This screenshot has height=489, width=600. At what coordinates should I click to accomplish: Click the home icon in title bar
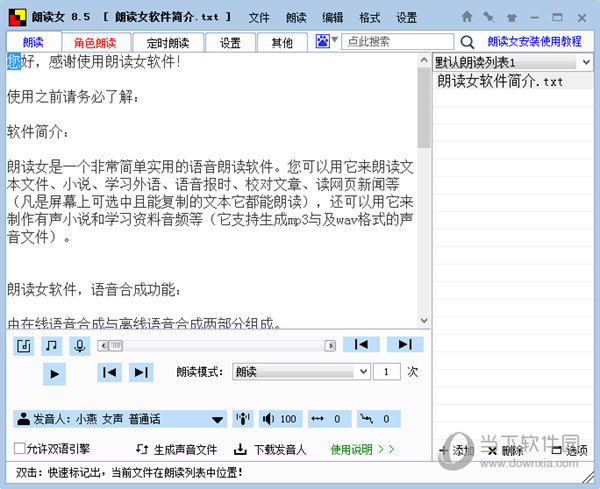coord(468,17)
